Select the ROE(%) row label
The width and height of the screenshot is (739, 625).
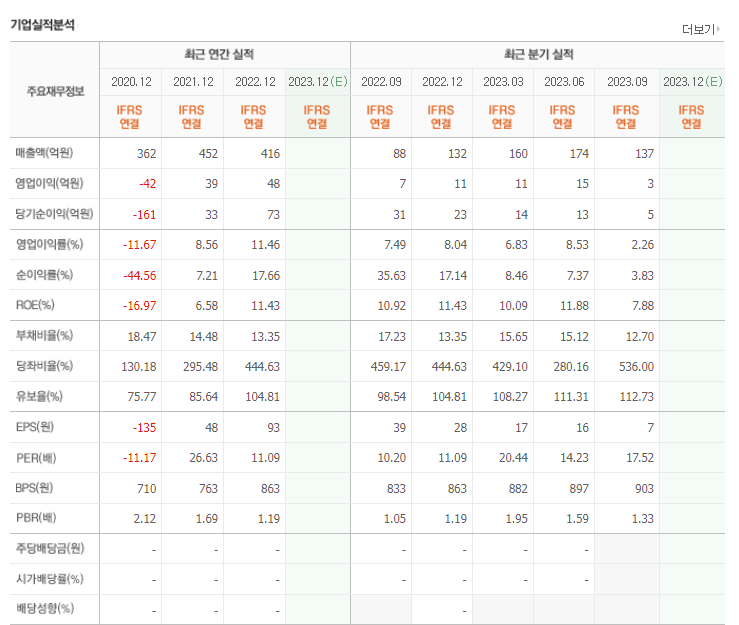[x=35, y=305]
